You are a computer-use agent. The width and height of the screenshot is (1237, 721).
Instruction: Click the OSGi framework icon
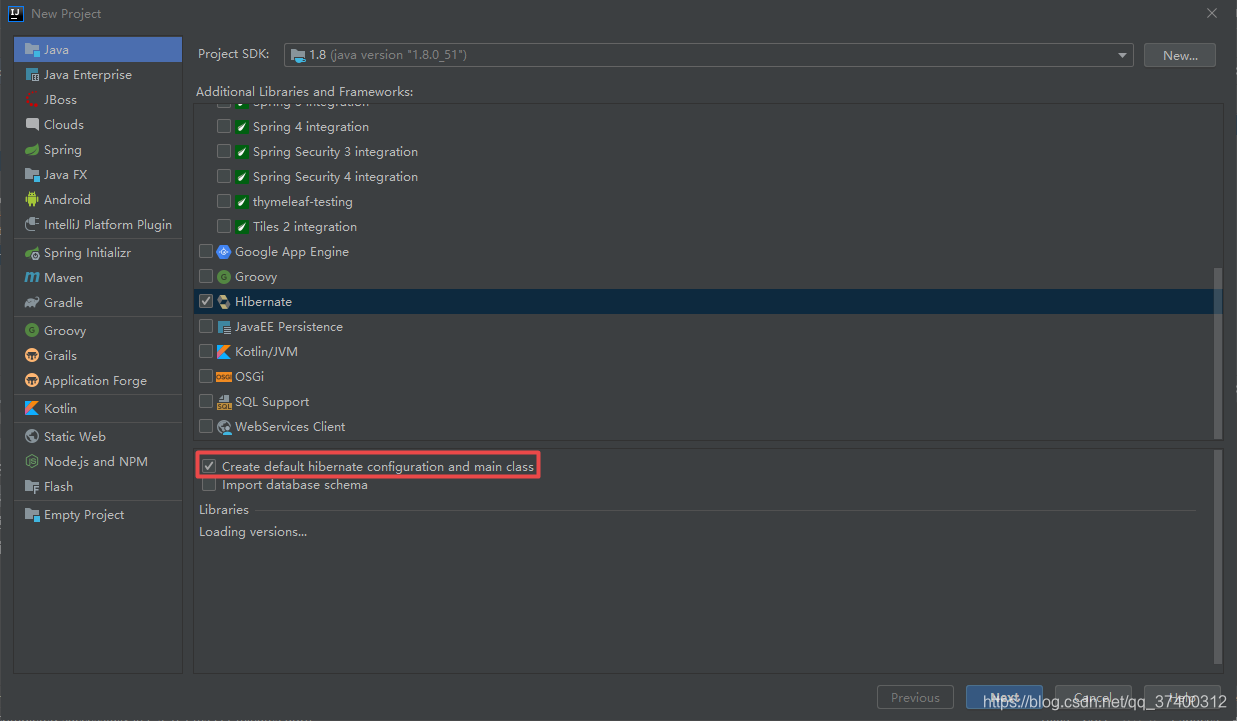tap(224, 376)
